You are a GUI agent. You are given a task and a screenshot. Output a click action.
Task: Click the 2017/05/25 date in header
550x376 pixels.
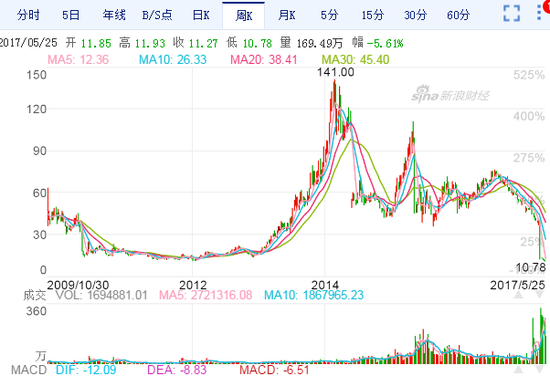point(28,43)
